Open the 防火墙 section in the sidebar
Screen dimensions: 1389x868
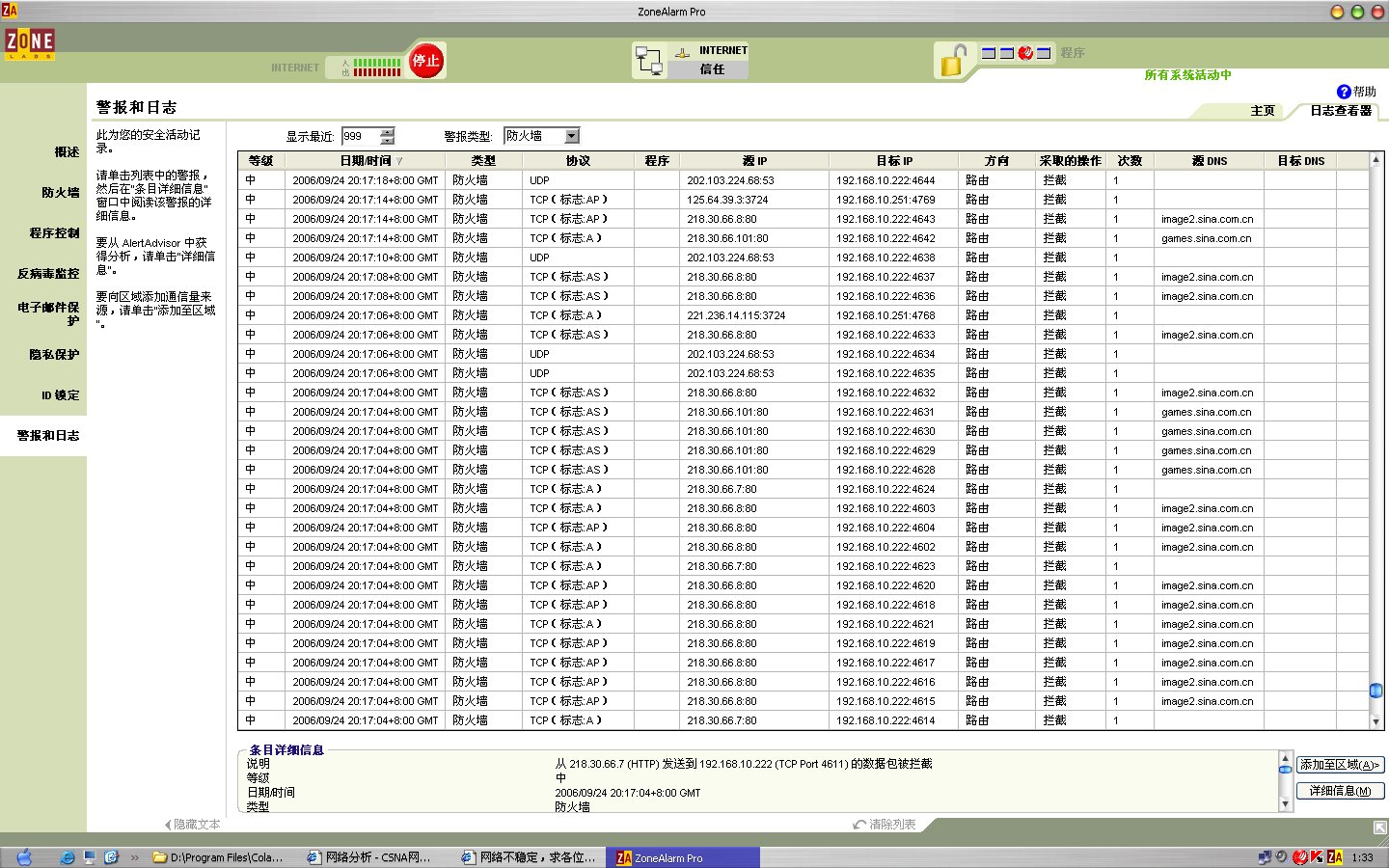pyautogui.click(x=60, y=193)
